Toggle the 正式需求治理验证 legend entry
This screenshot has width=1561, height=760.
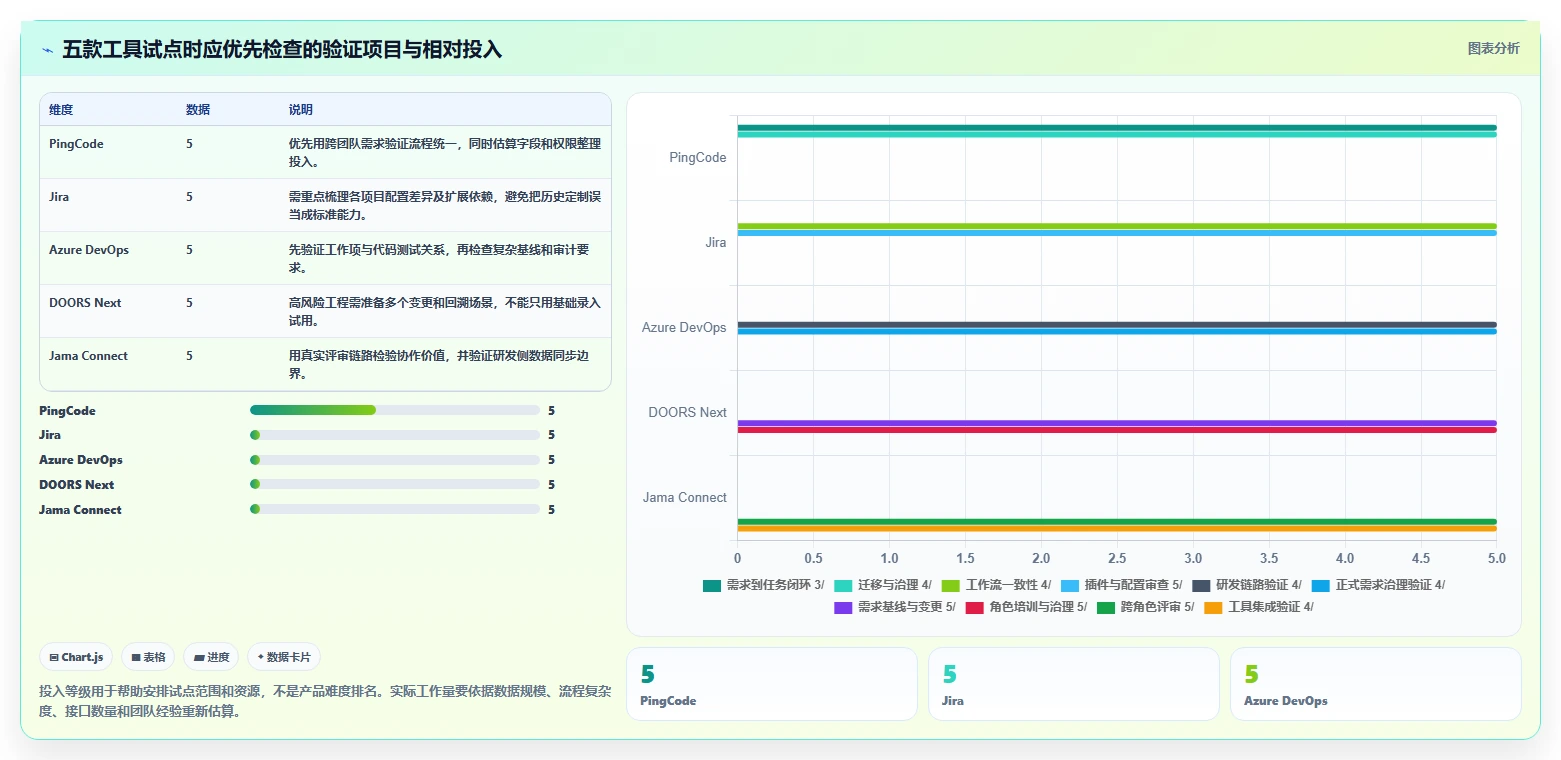click(1378, 585)
